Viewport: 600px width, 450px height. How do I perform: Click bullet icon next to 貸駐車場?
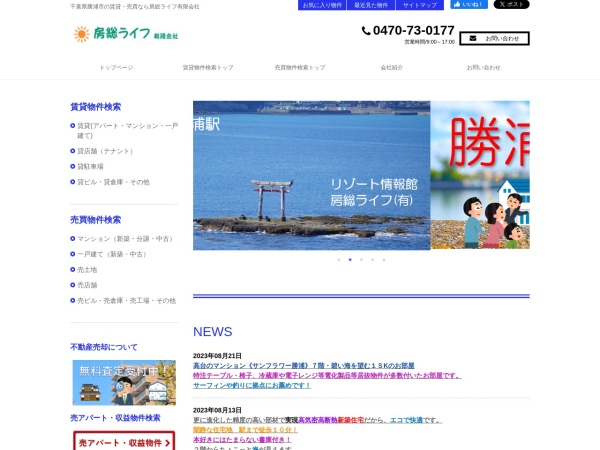coord(73,166)
